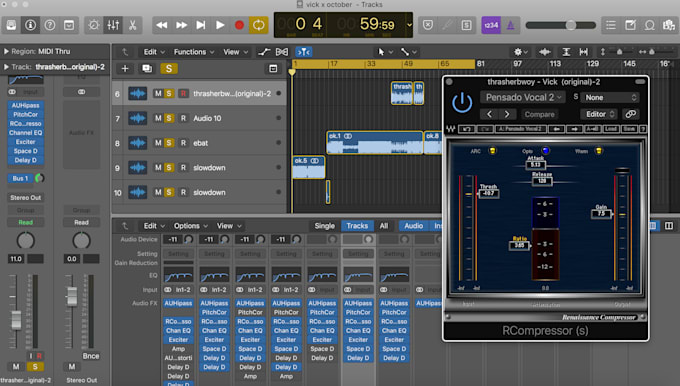Click the Bus 1 send slot
This screenshot has height=386, width=680.
pyautogui.click(x=20, y=178)
